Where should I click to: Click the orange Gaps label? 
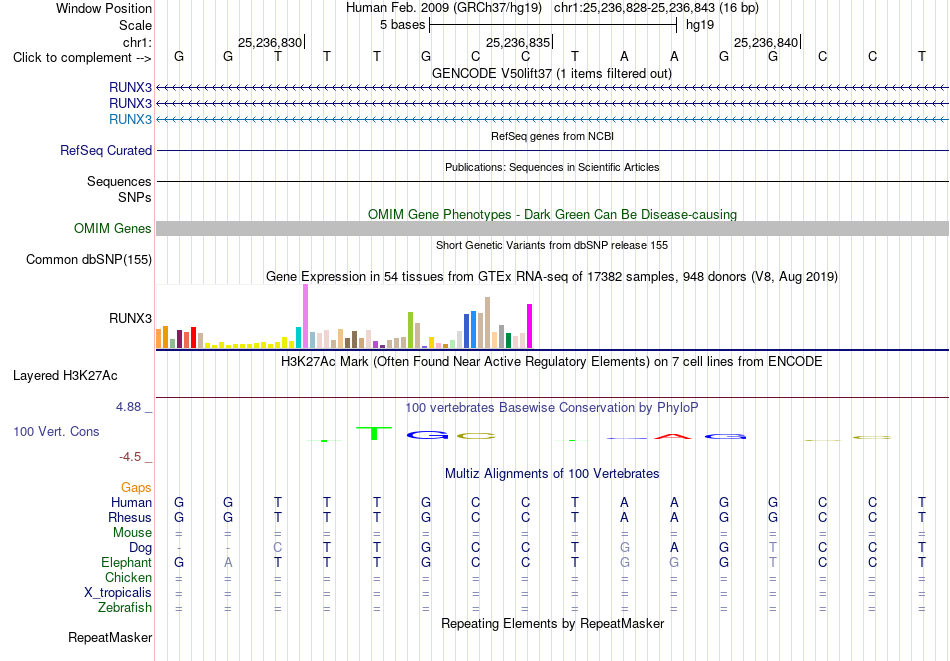pyautogui.click(x=136, y=488)
